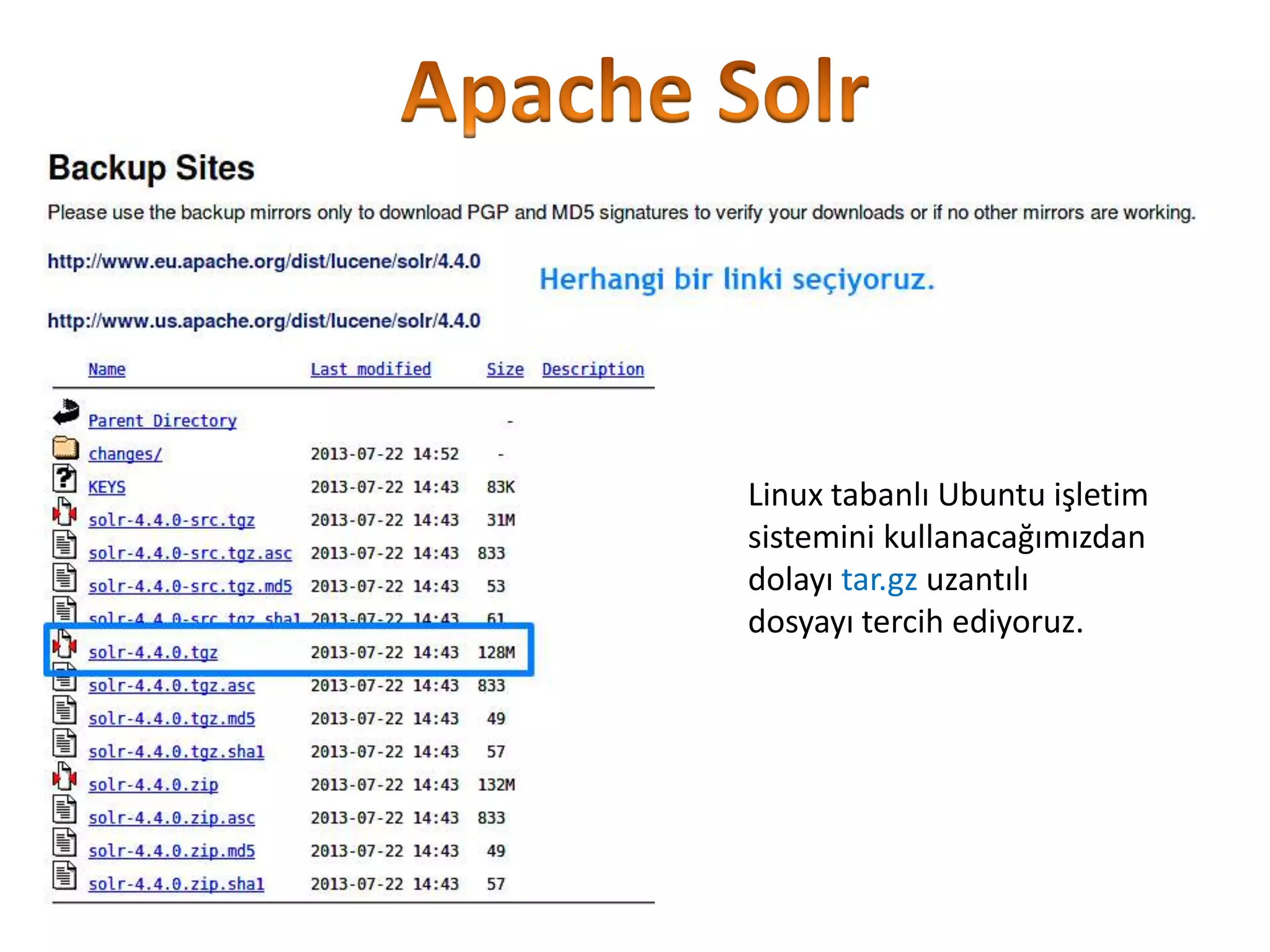Viewport: 1270px width, 952px height.
Task: Sort the listing by the Description column
Action: pos(593,369)
